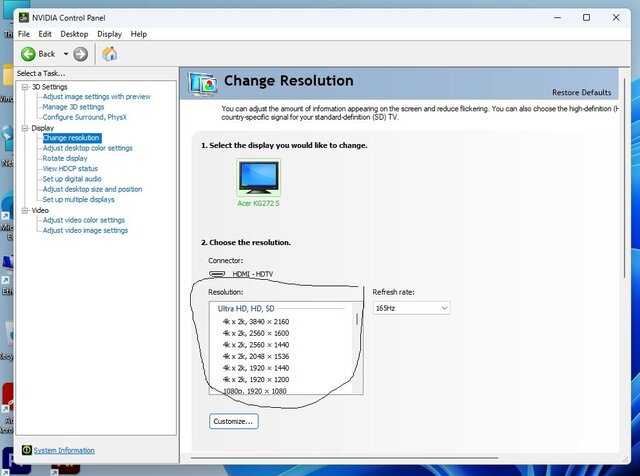Open the System Information link

pyautogui.click(x=64, y=450)
